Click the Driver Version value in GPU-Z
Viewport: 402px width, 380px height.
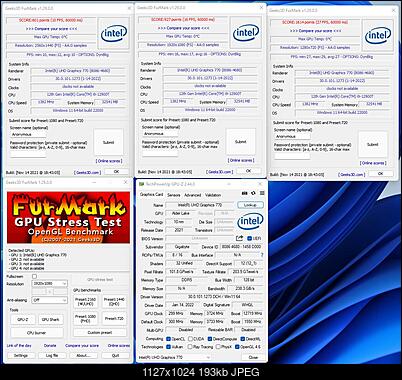[215, 297]
